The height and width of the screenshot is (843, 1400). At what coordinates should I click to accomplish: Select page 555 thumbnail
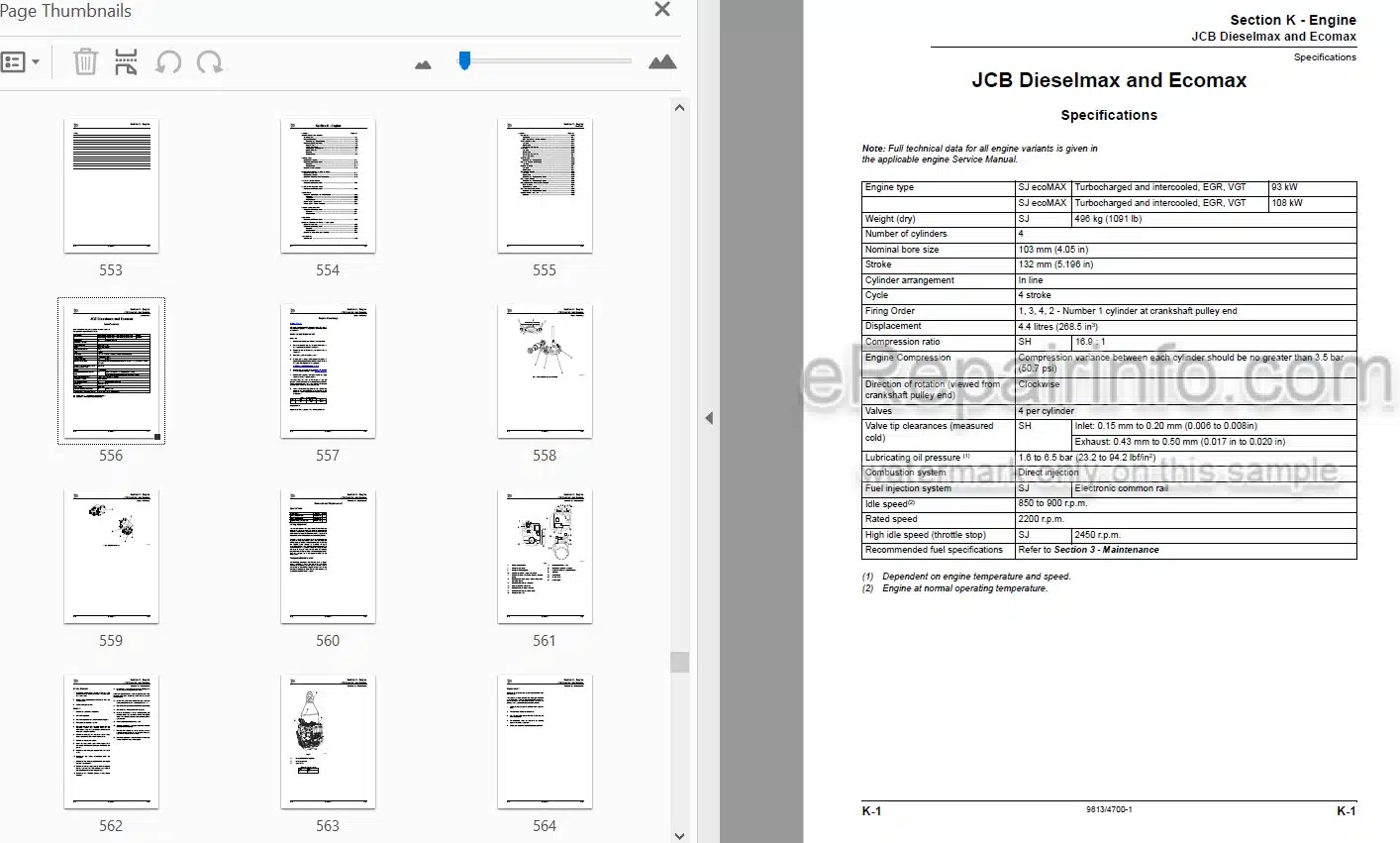pyautogui.click(x=545, y=186)
